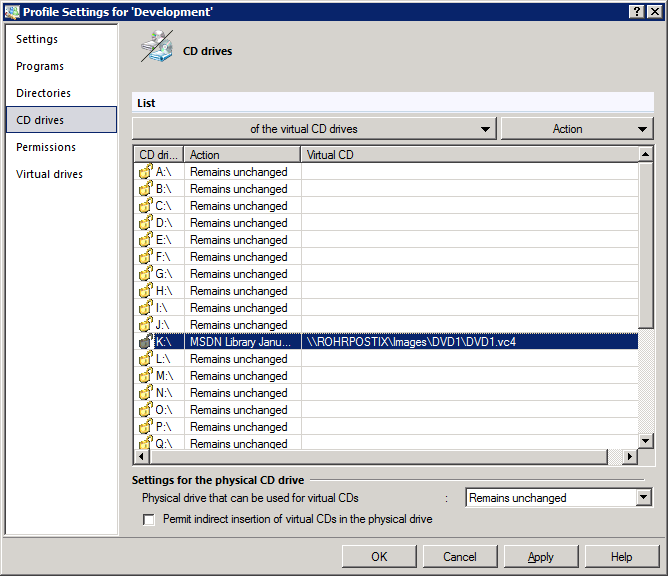Click the CD drives header icon
This screenshot has height=576, width=668.
pyautogui.click(x=156, y=48)
